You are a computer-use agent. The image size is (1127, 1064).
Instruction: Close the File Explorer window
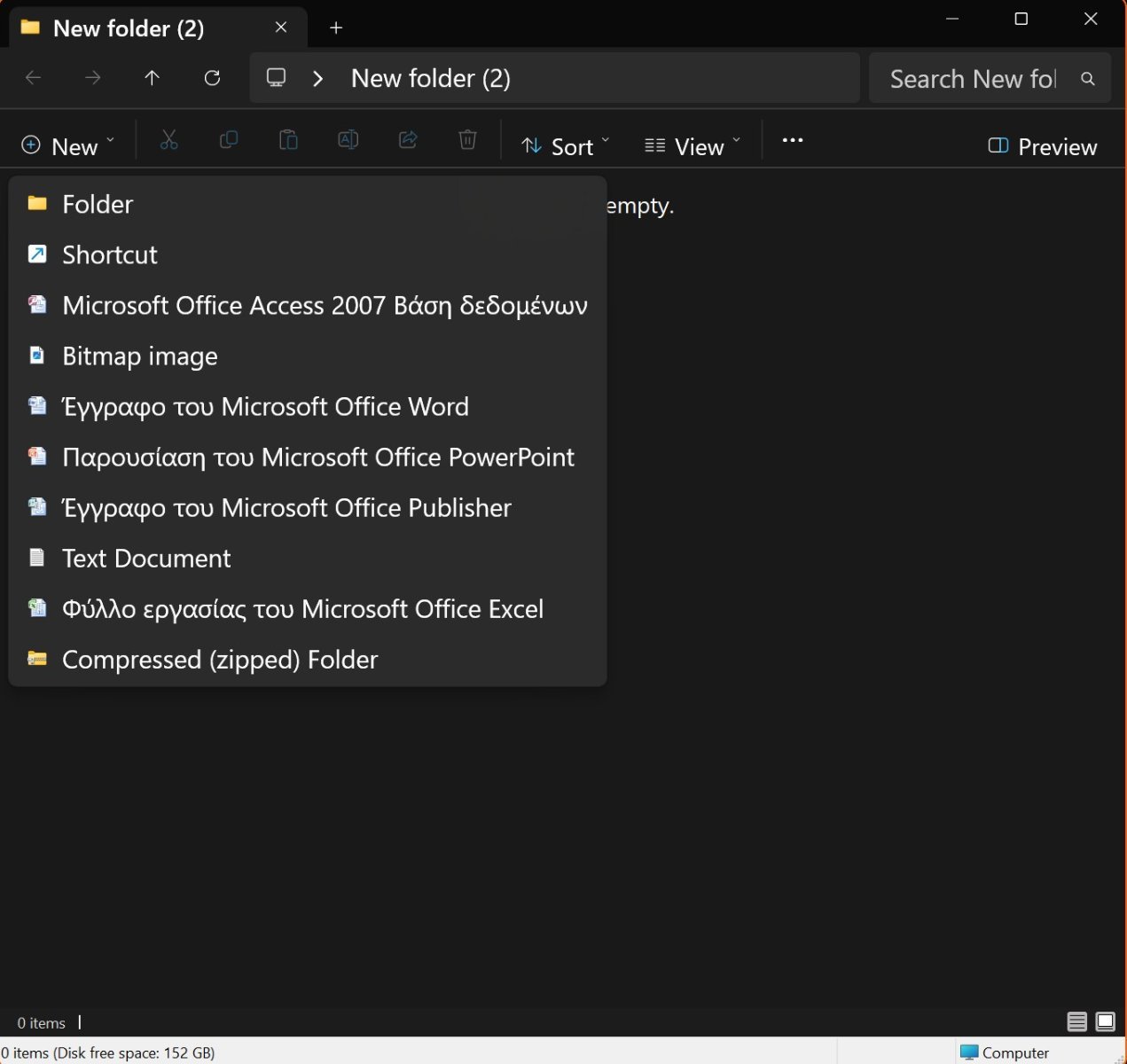[x=1091, y=19]
